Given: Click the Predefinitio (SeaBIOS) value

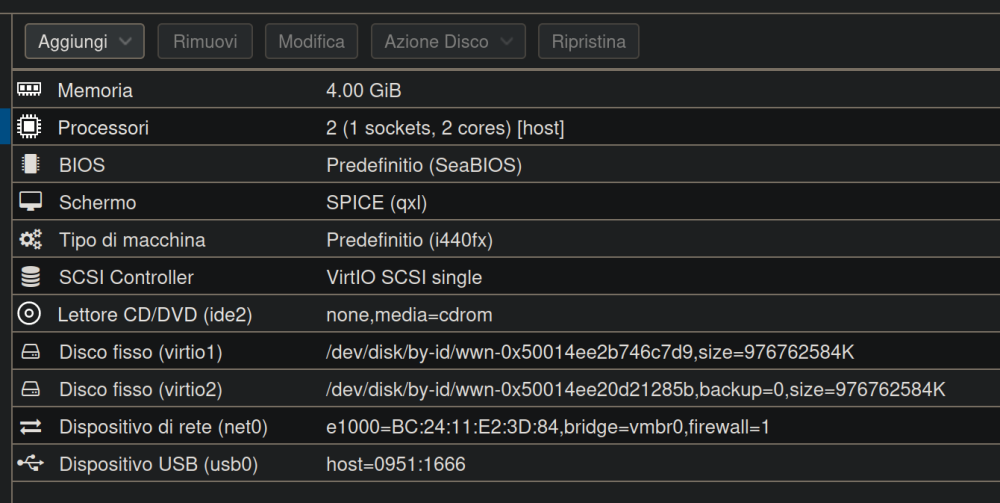Looking at the screenshot, I should (x=424, y=165).
